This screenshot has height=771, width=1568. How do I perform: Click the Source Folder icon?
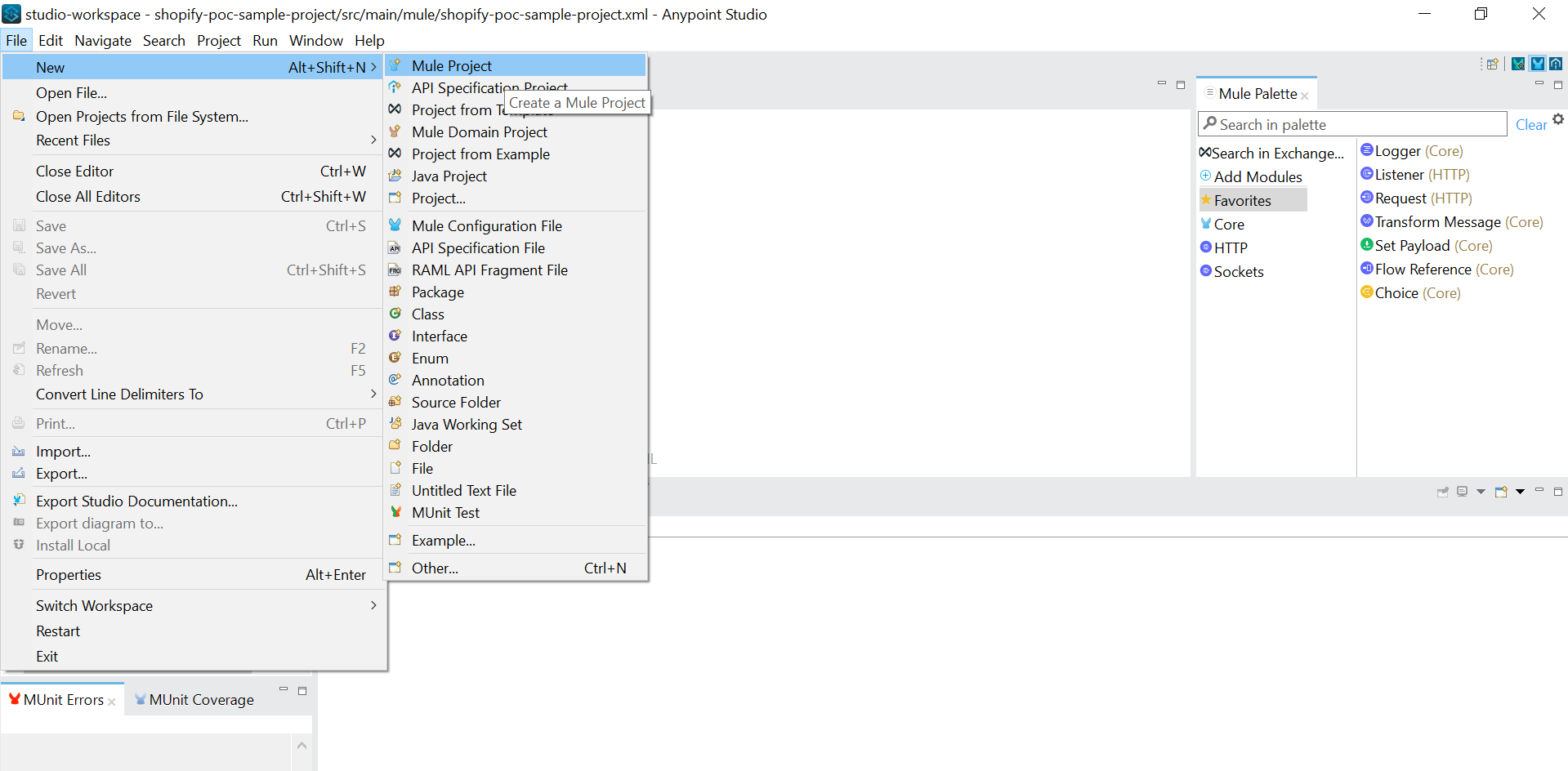coord(395,402)
